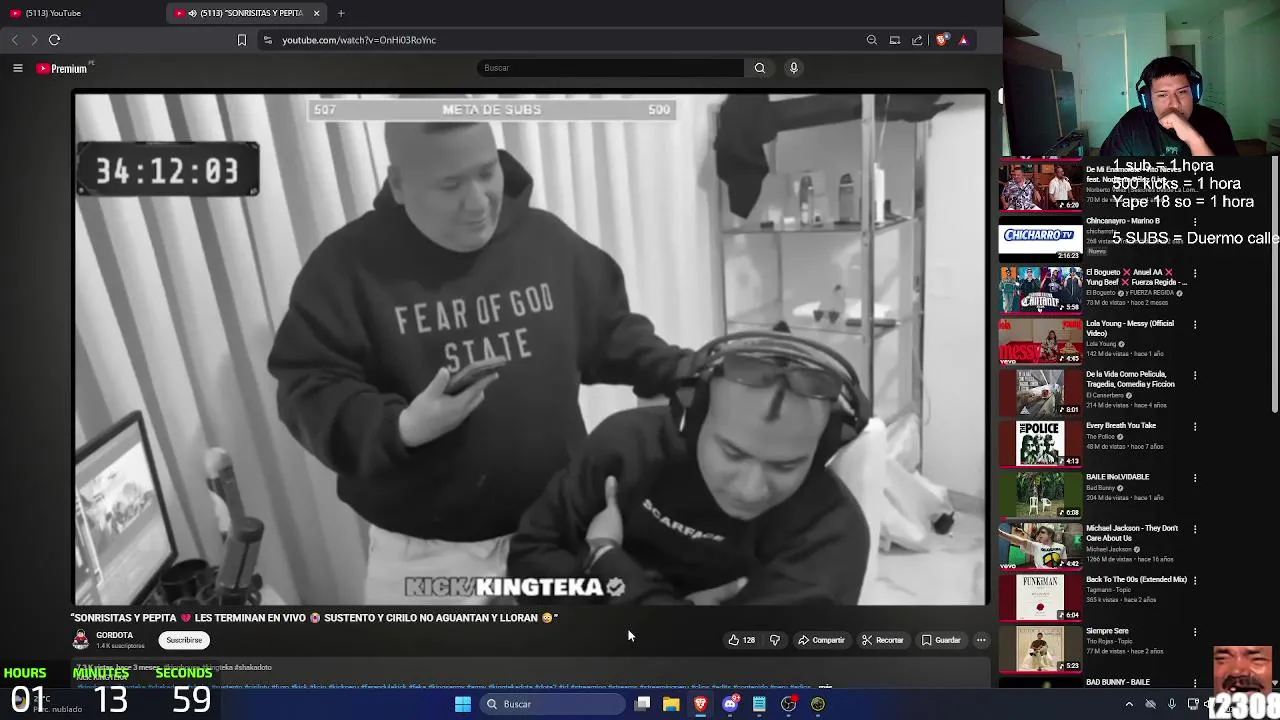
Task: Click the Recortar clip button
Action: coord(883,640)
